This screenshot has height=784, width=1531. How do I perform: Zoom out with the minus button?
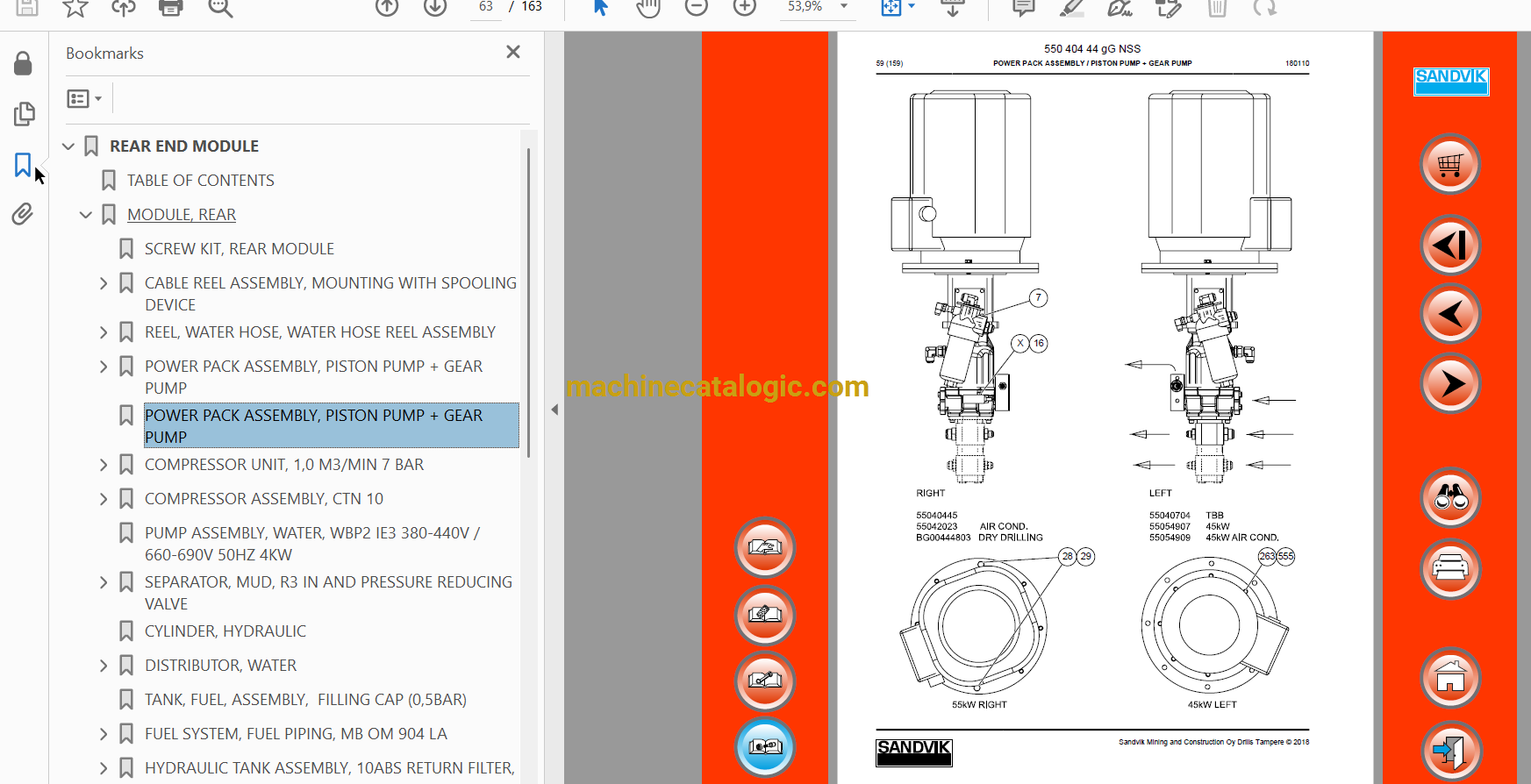coord(697,7)
